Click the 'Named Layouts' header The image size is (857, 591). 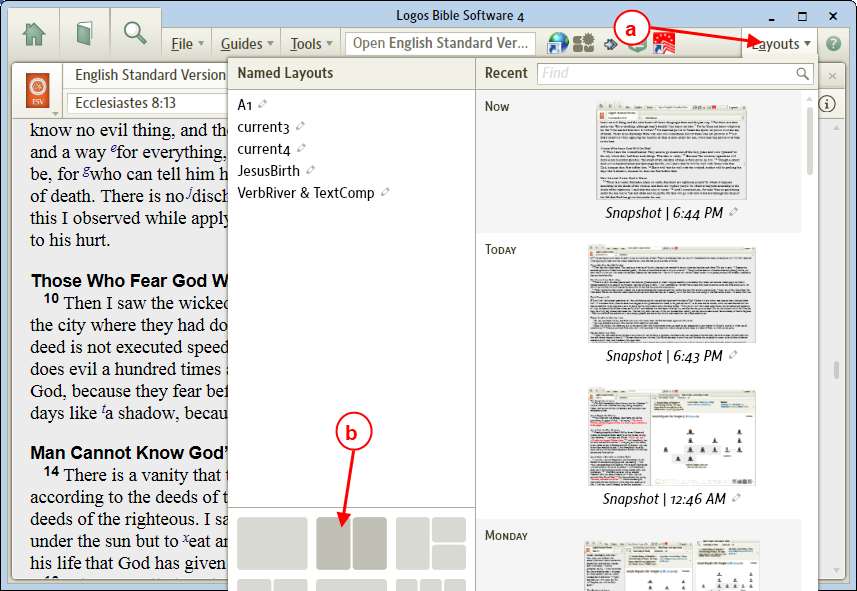[x=285, y=73]
